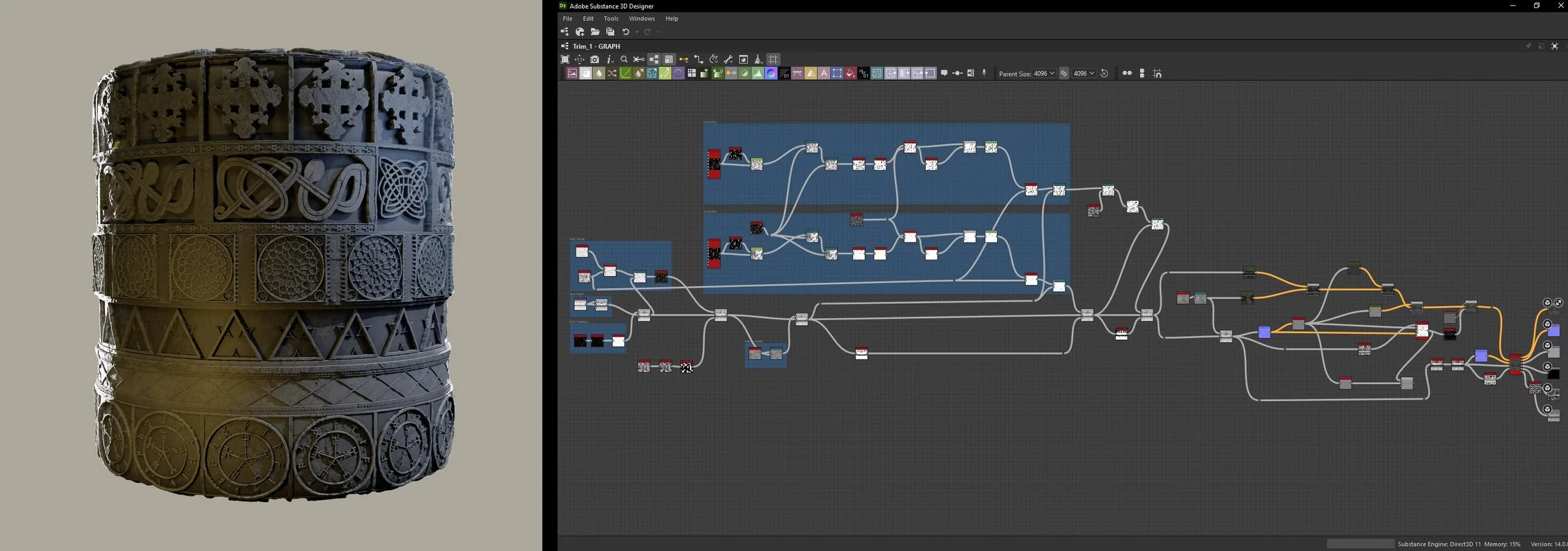Save all packages with the disk icon
The image size is (1568, 551).
click(610, 31)
